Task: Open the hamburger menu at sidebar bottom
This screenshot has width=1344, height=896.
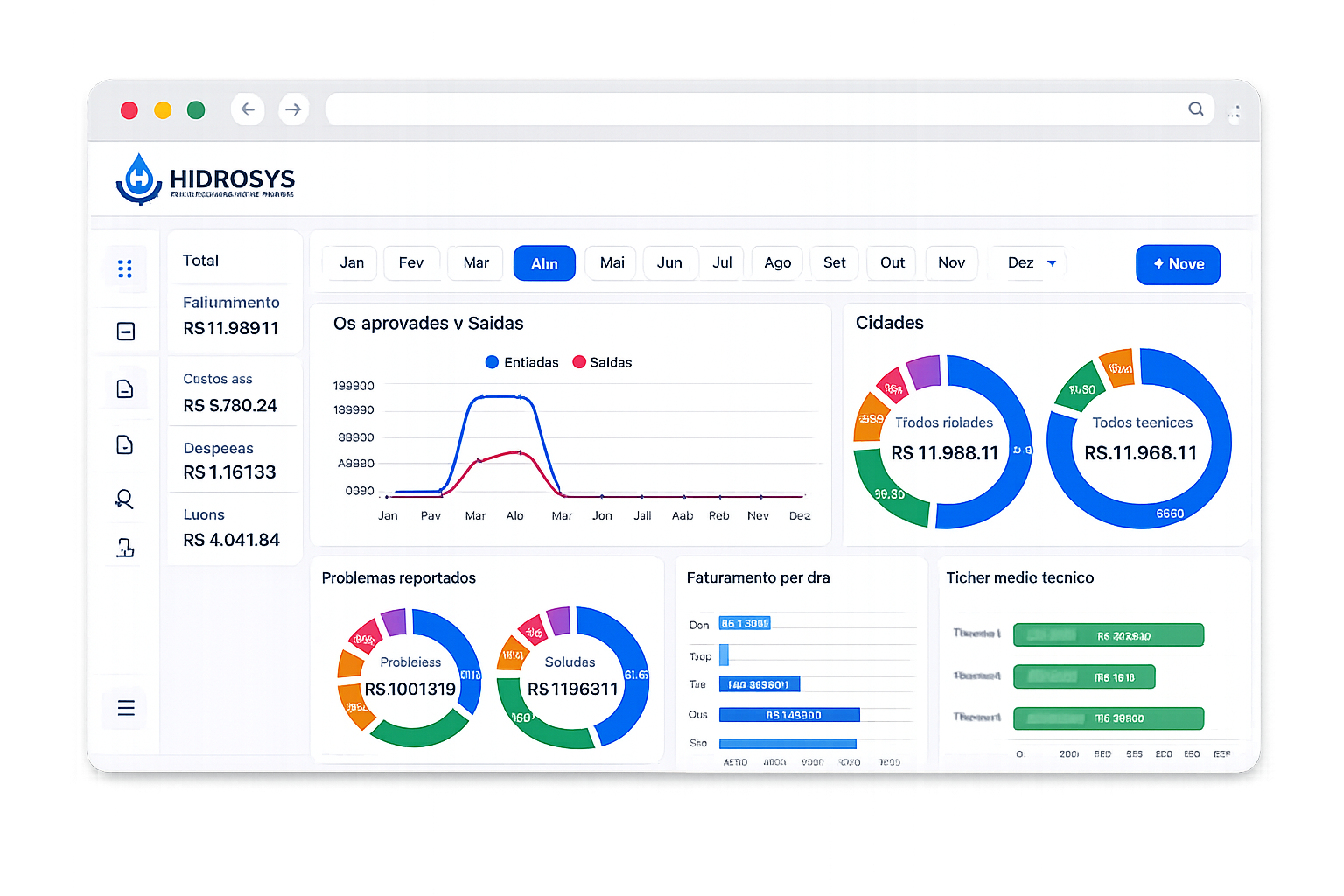Action: point(126,708)
